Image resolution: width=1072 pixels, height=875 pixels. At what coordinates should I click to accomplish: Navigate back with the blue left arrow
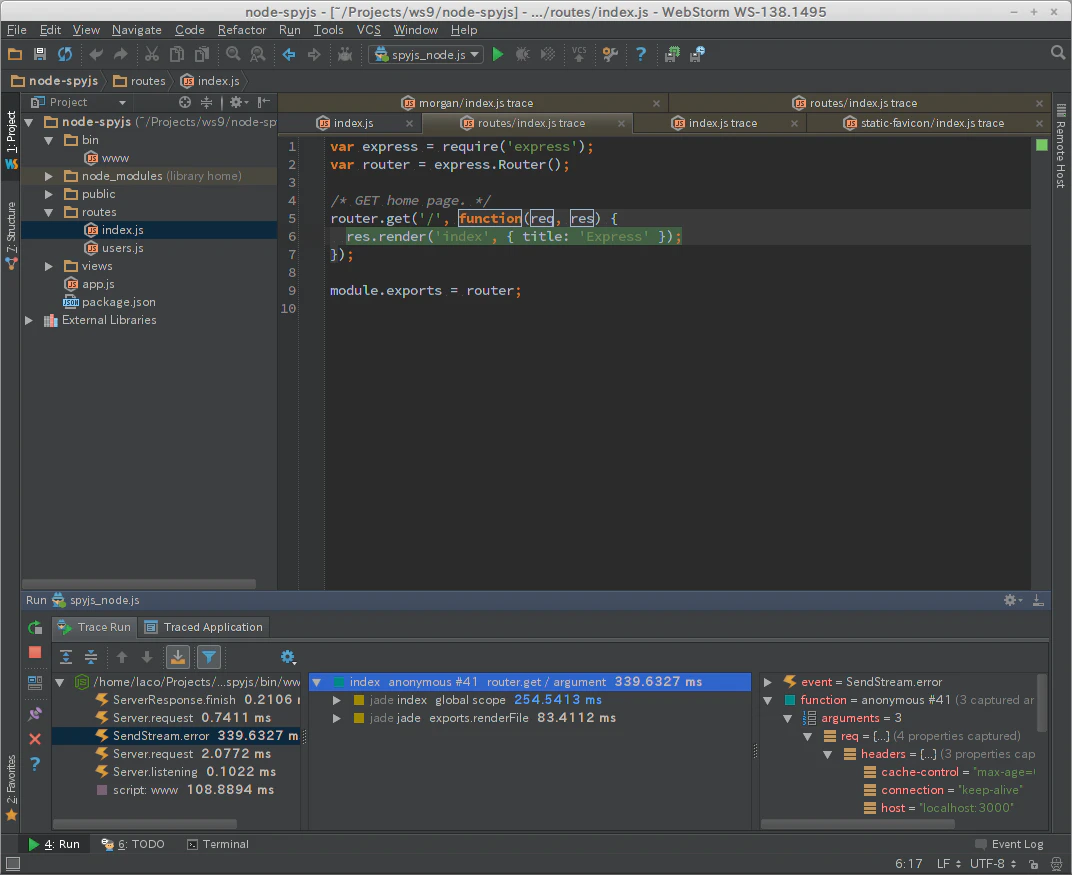[x=289, y=54]
